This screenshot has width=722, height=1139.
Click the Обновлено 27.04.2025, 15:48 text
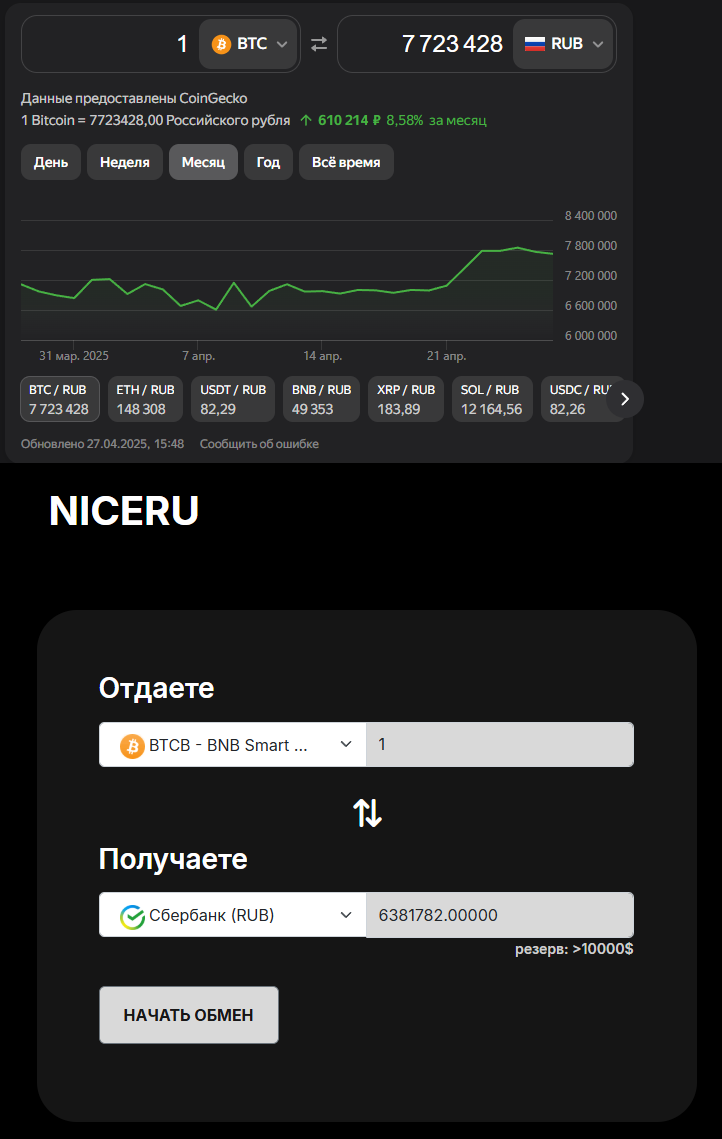(102, 444)
